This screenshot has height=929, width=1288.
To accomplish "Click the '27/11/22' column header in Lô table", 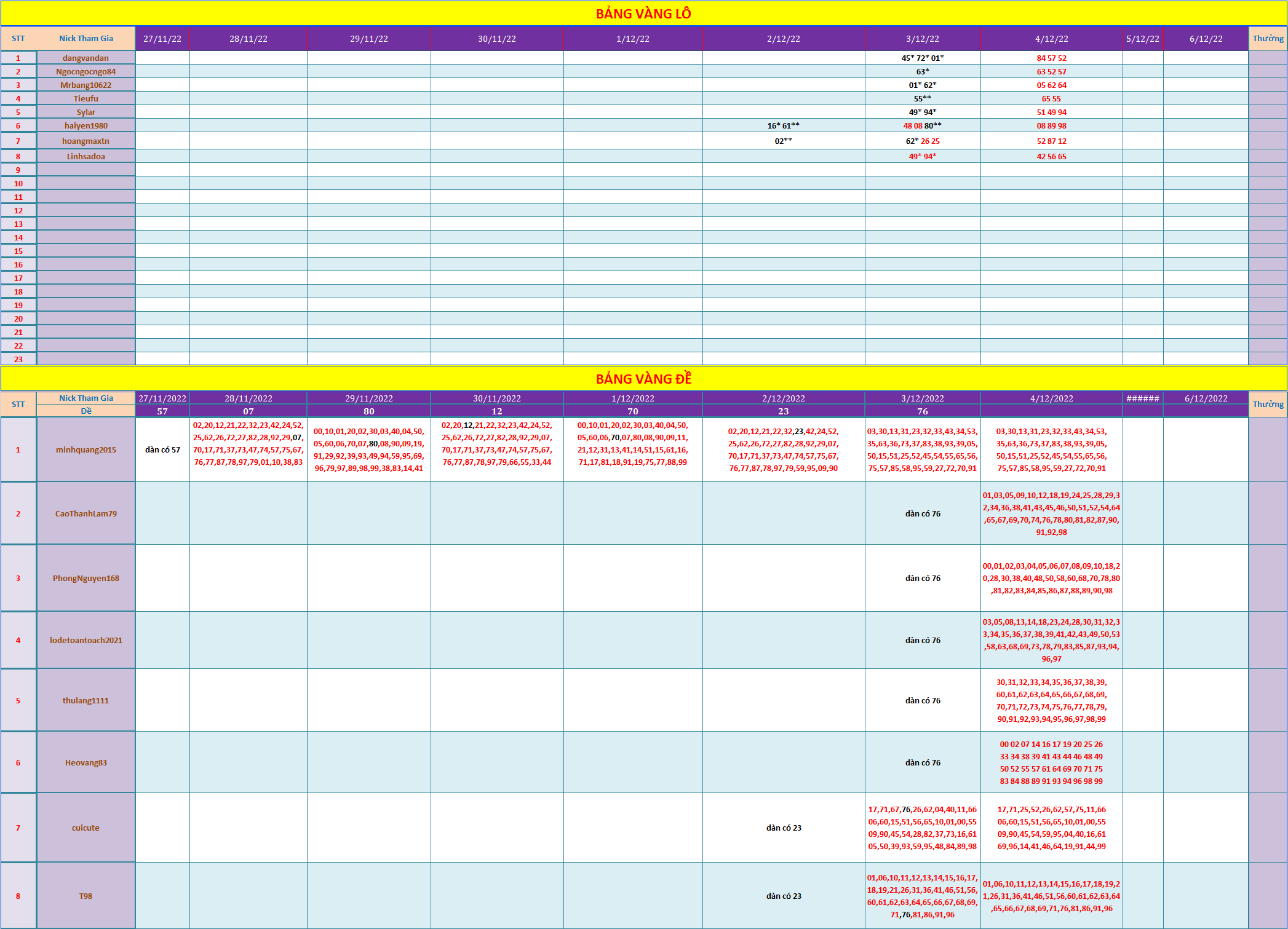I will [x=162, y=39].
